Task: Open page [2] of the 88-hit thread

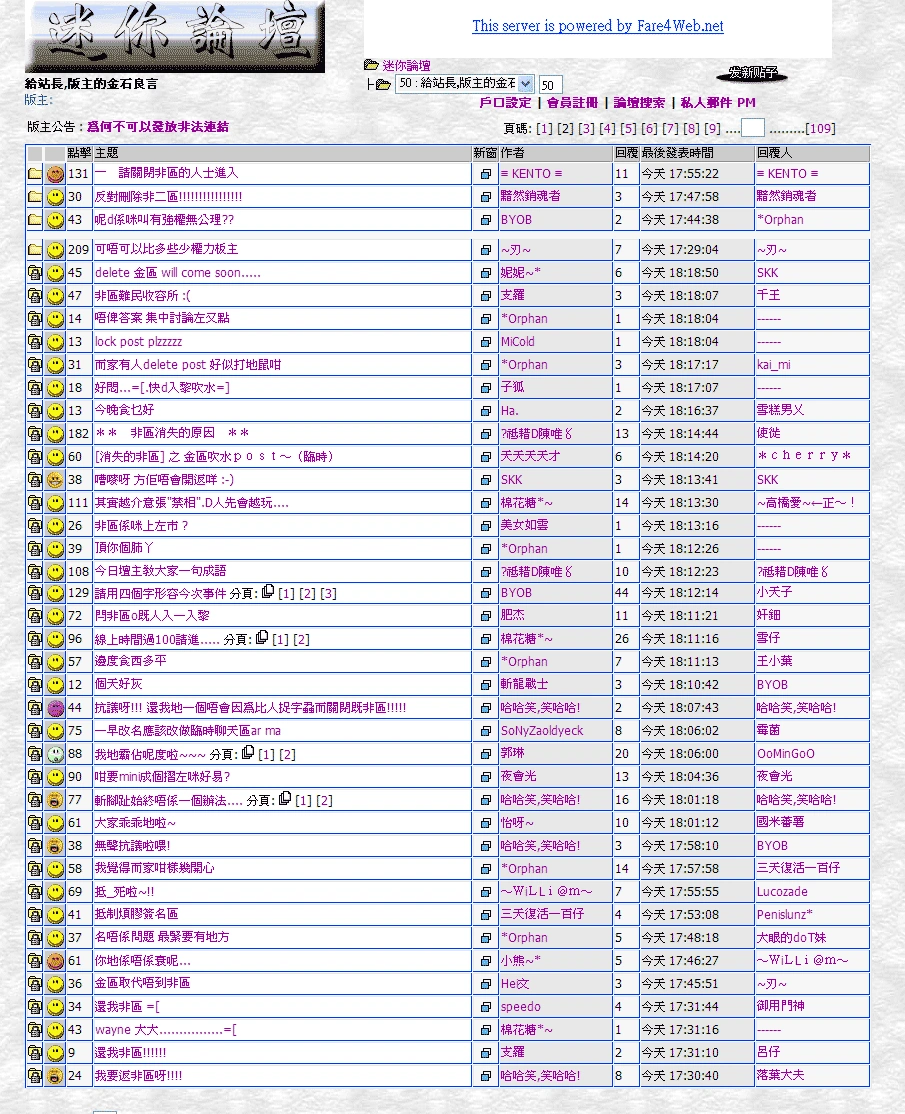Action: pyautogui.click(x=287, y=755)
